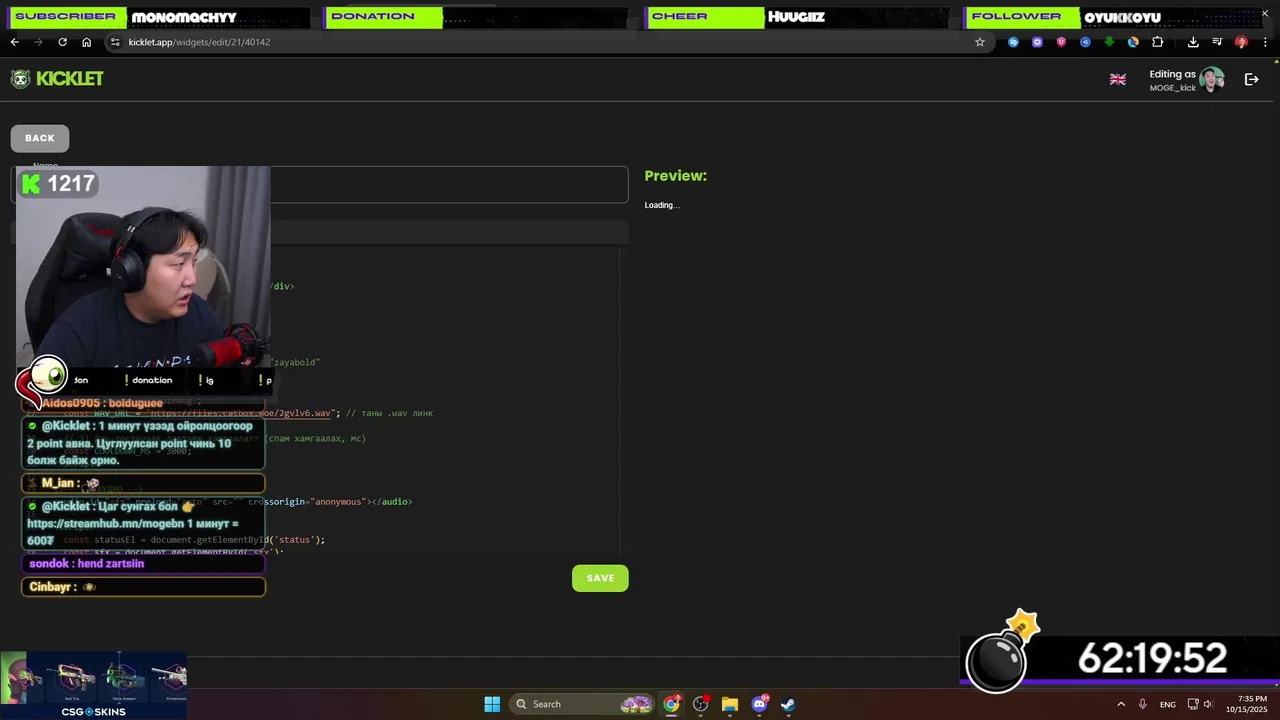This screenshot has height=720, width=1280.
Task: Switch the ENG input language
Action: coord(1168,704)
